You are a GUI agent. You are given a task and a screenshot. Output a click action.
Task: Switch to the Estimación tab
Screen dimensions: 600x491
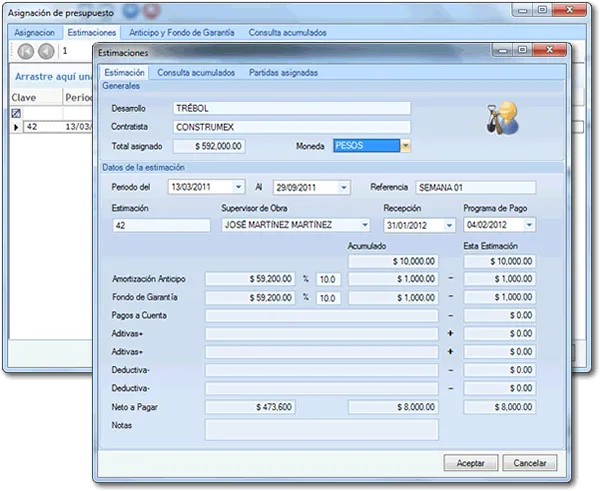[124, 72]
